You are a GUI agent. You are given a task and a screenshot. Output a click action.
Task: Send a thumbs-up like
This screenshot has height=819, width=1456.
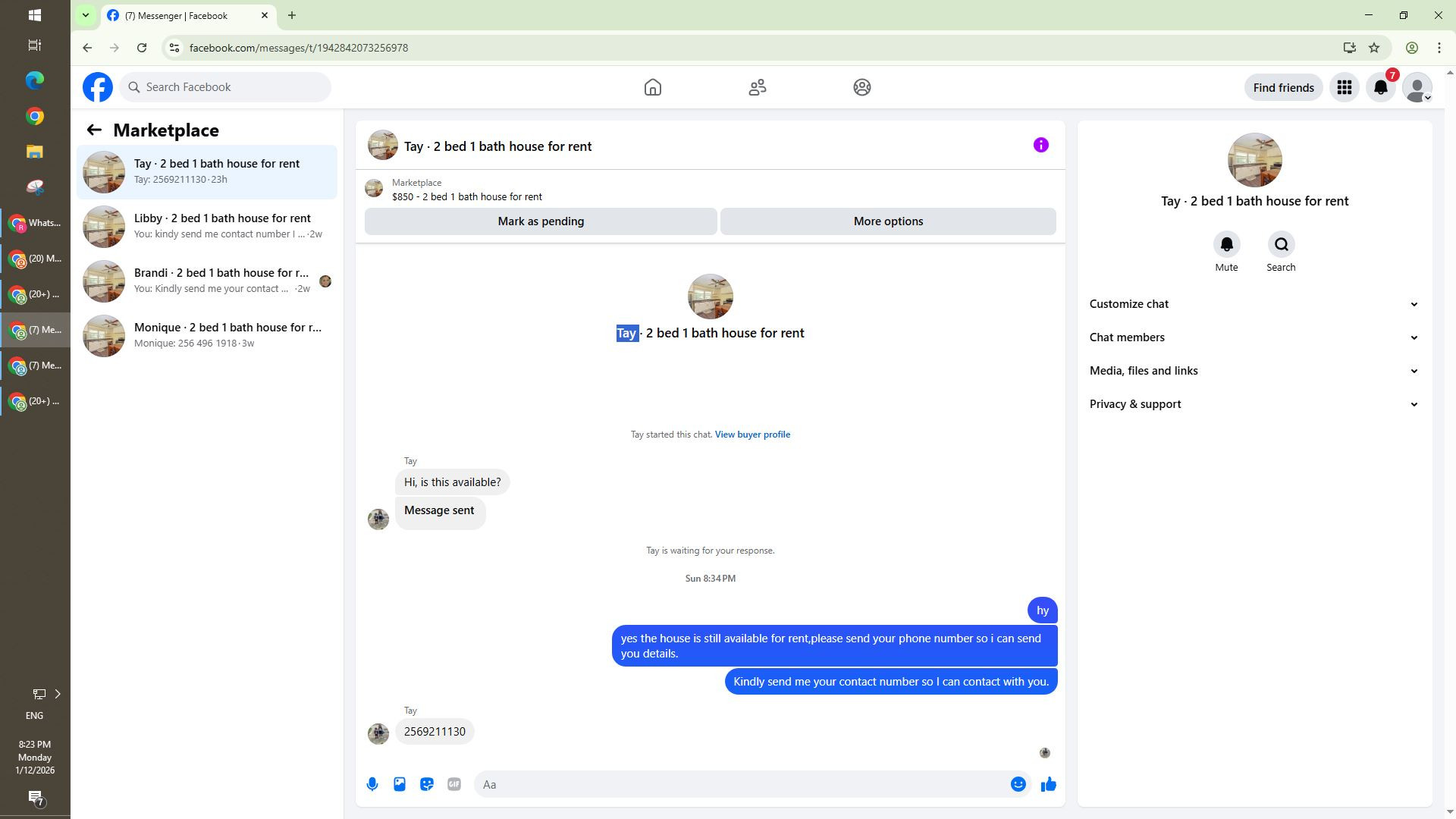1048,784
